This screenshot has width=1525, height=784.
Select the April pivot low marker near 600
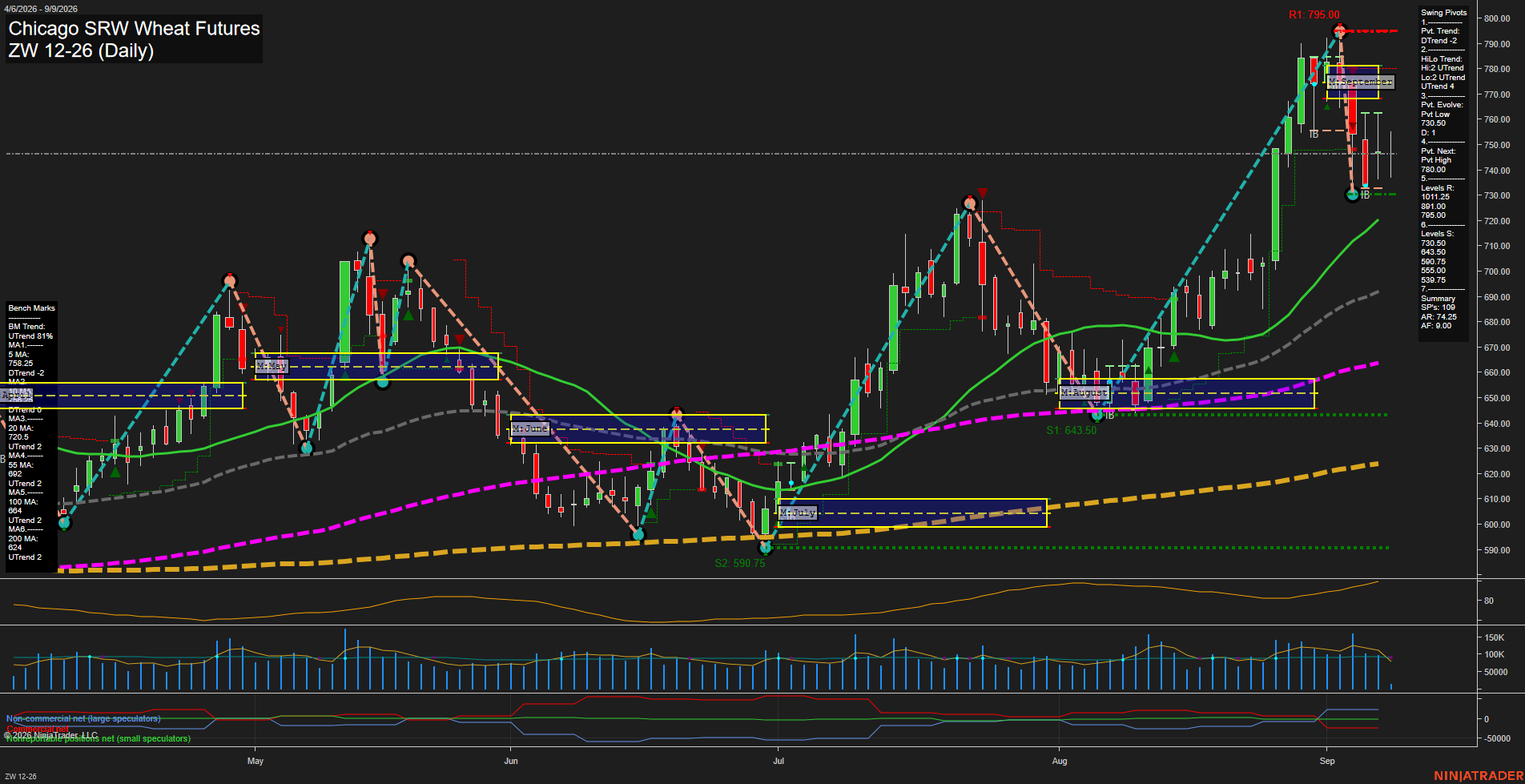[65, 522]
